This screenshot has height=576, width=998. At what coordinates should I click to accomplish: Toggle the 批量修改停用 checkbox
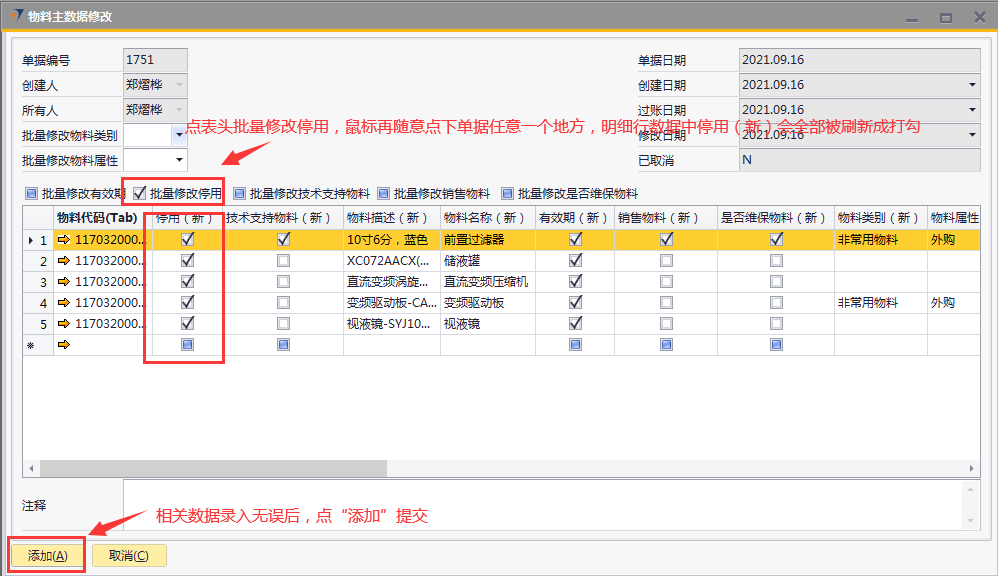tap(140, 193)
